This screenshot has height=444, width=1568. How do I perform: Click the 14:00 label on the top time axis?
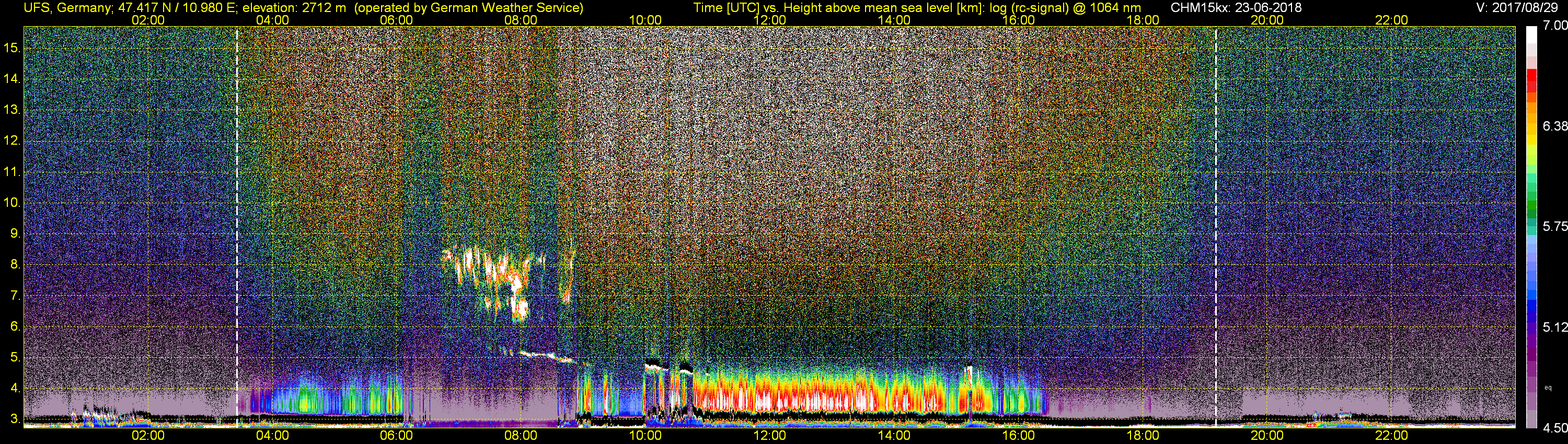[894, 20]
